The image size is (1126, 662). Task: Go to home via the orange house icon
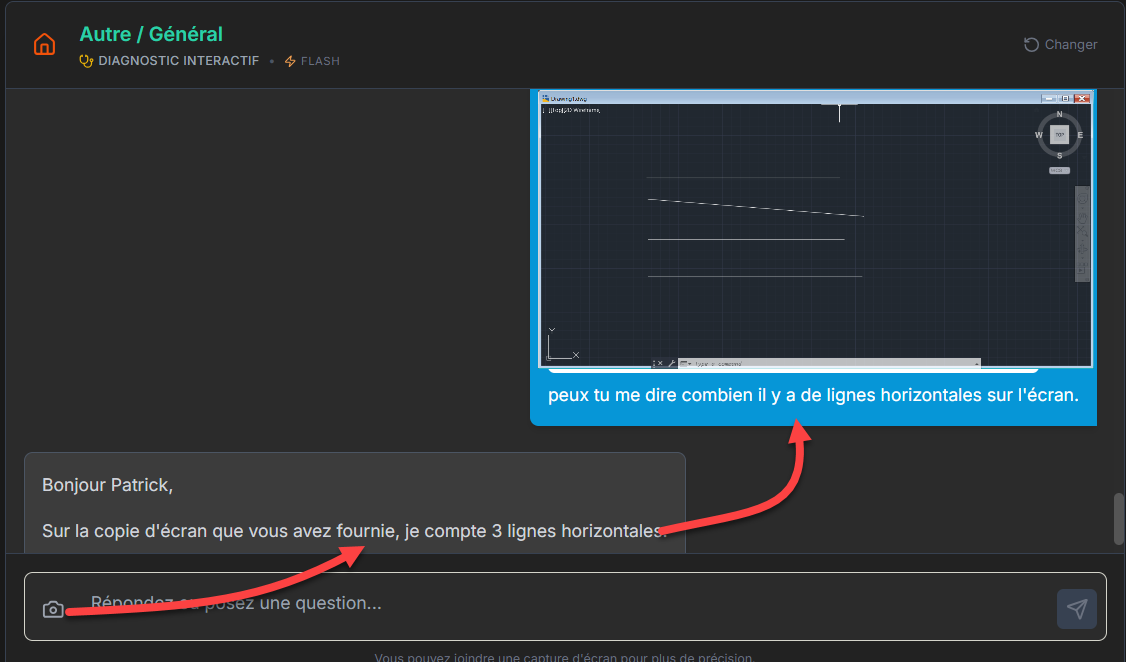[44, 45]
